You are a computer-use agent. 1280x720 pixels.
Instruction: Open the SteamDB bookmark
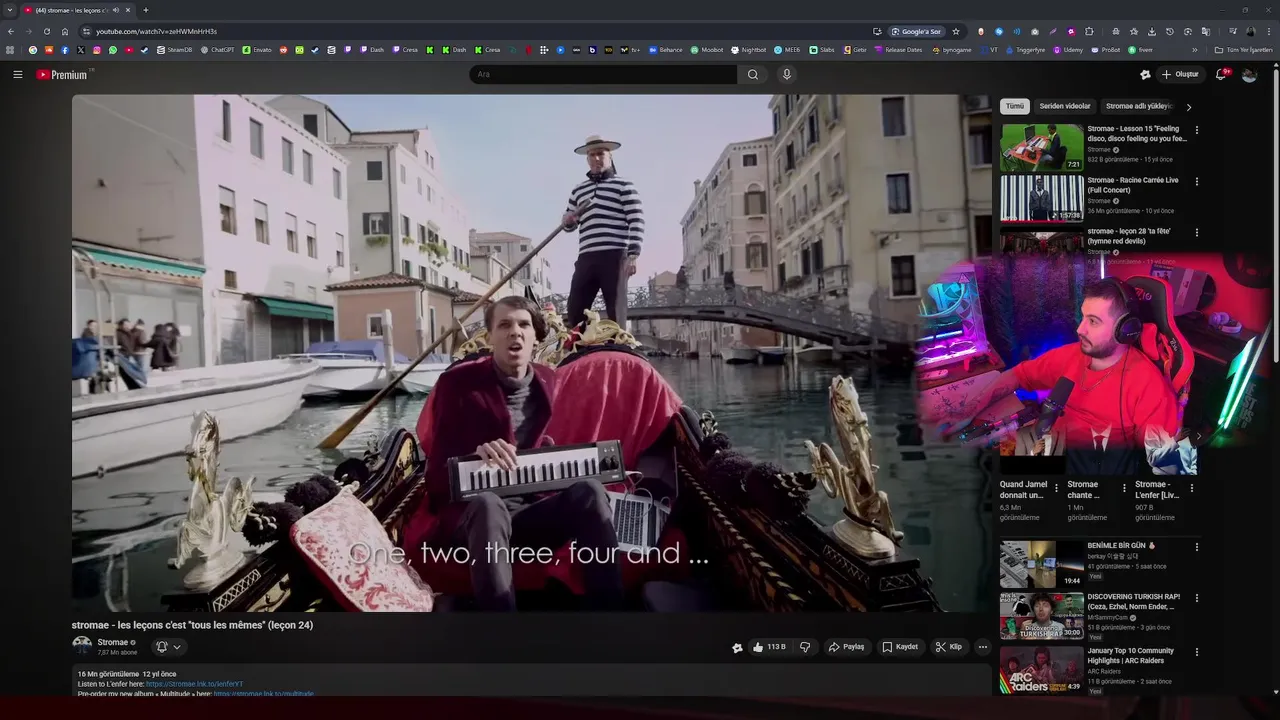pyautogui.click(x=174, y=49)
